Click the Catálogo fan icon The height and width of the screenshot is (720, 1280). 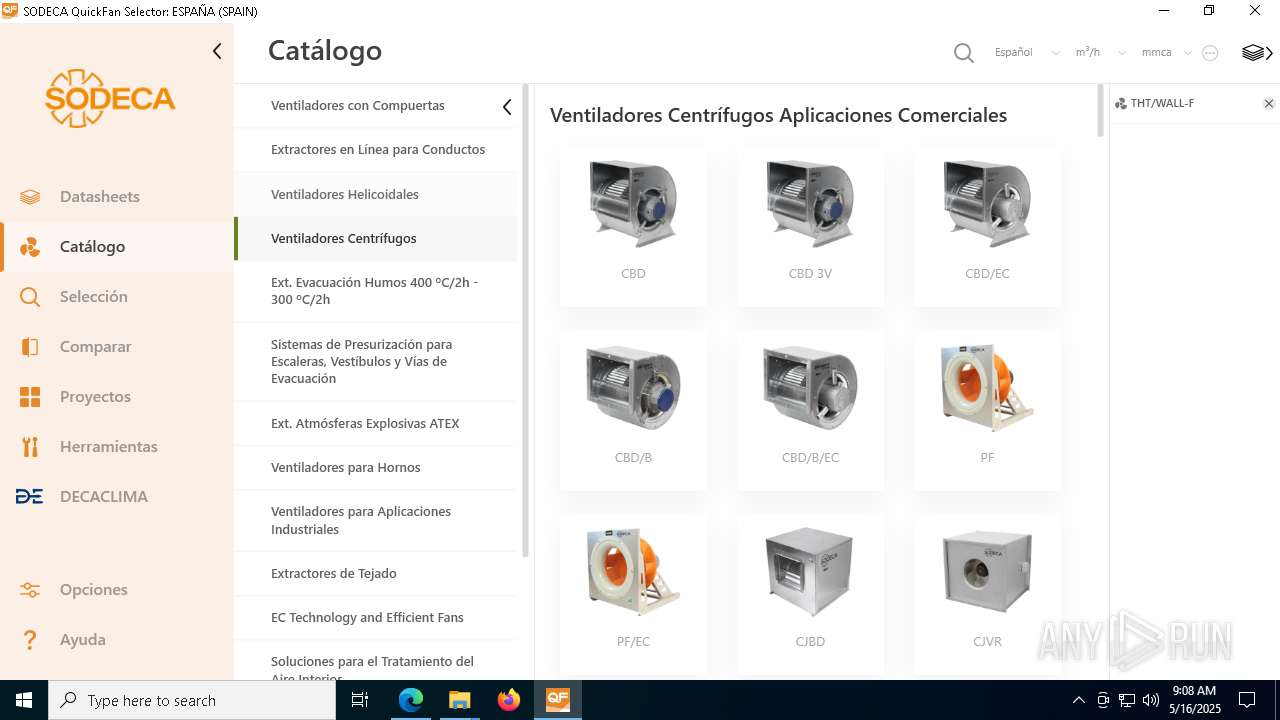click(30, 247)
